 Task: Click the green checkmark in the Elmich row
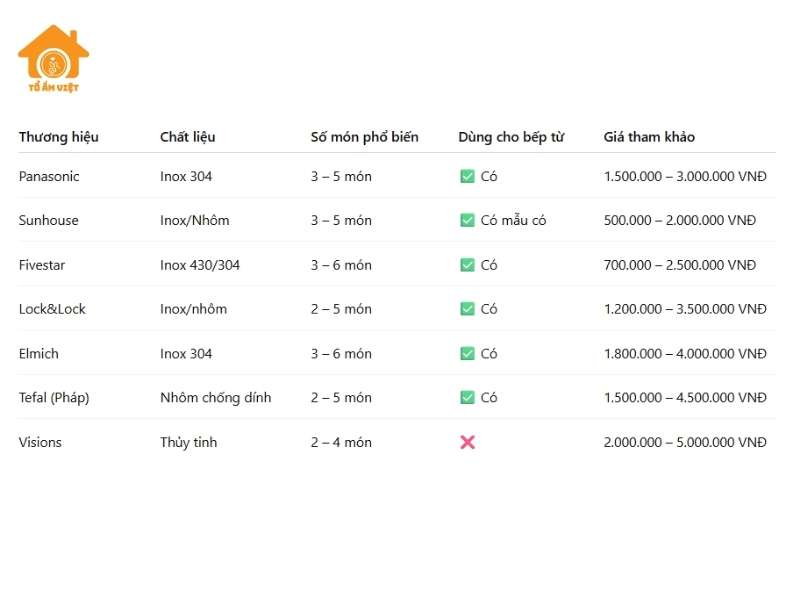467,354
